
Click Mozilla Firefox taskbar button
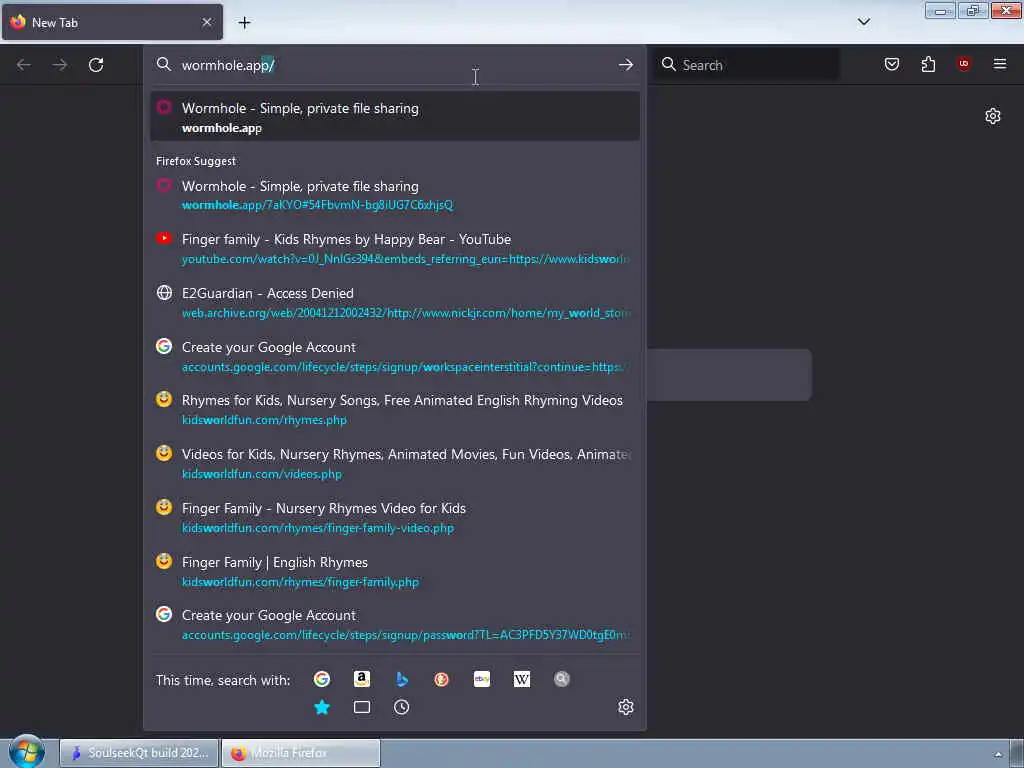pos(301,753)
